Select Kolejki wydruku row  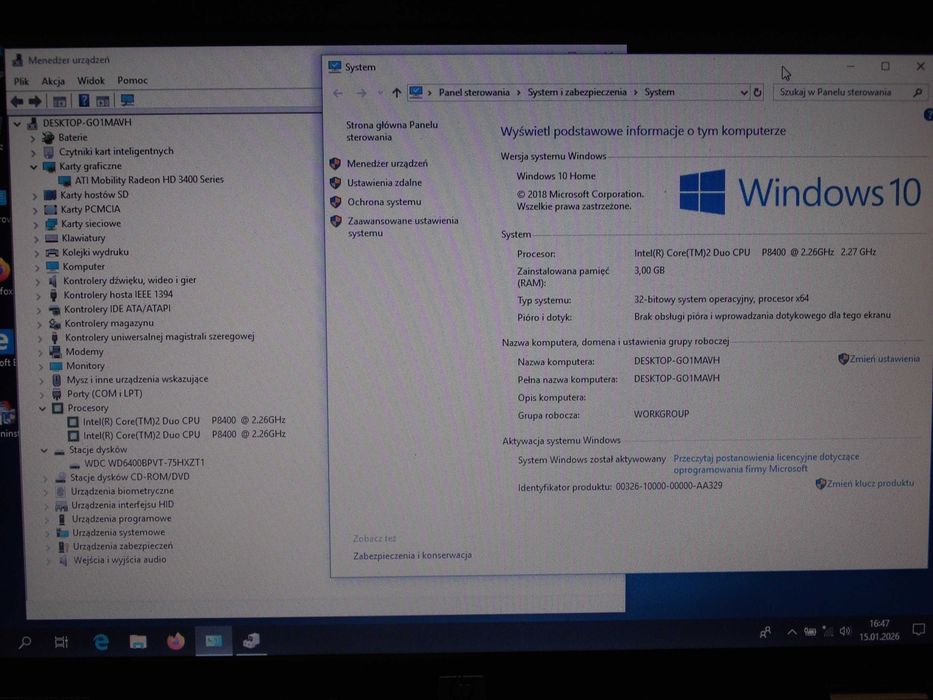point(95,252)
